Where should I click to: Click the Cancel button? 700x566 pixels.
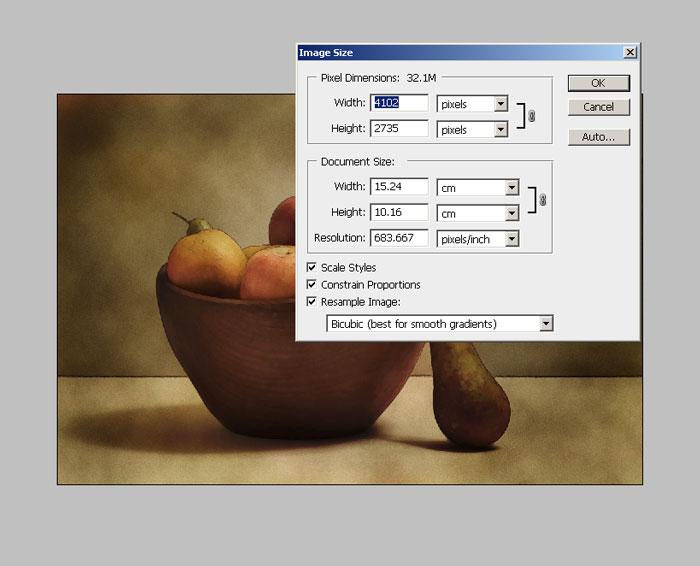[599, 107]
